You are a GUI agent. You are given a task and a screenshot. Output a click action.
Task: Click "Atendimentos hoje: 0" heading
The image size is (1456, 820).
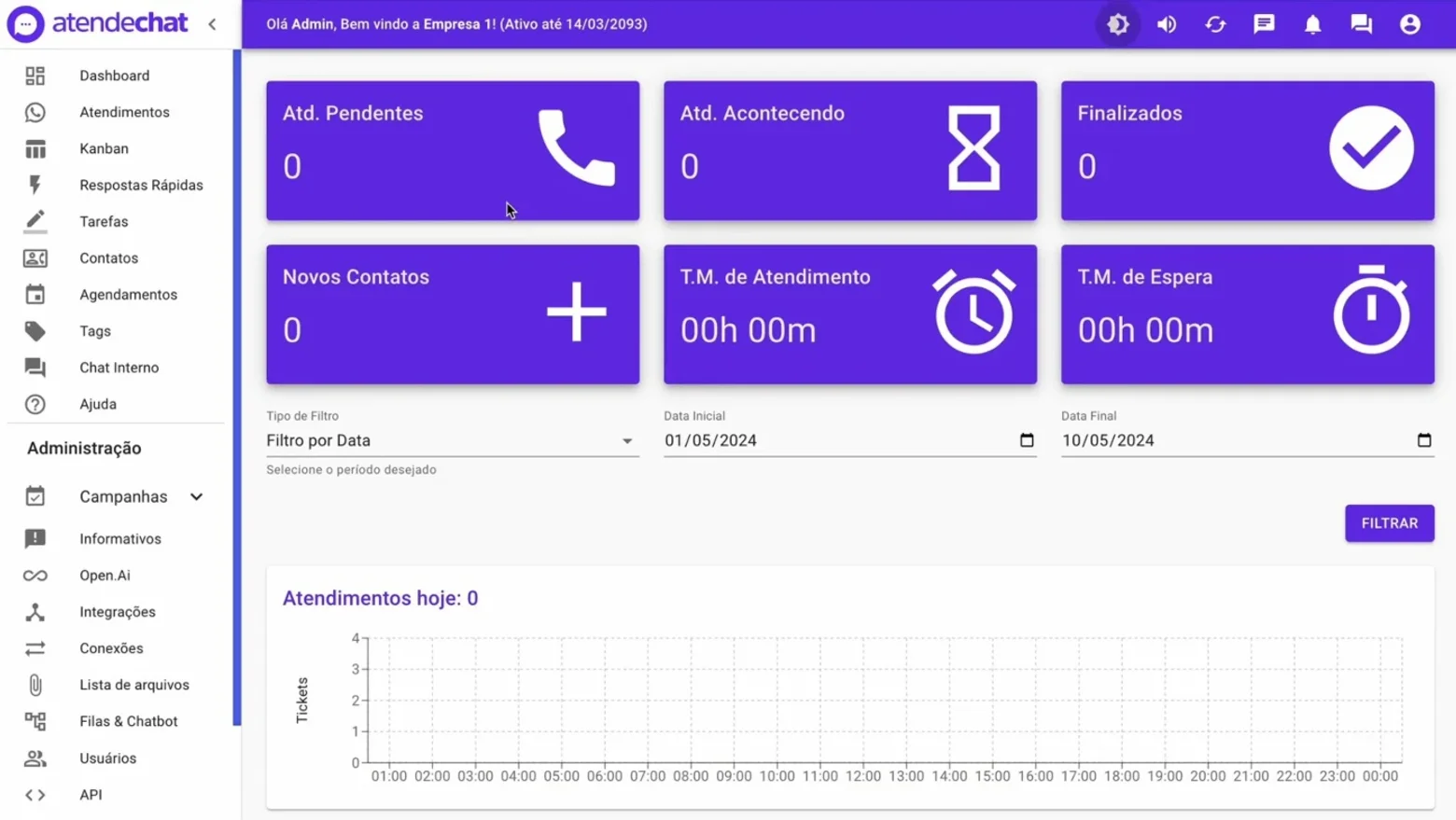[380, 598]
